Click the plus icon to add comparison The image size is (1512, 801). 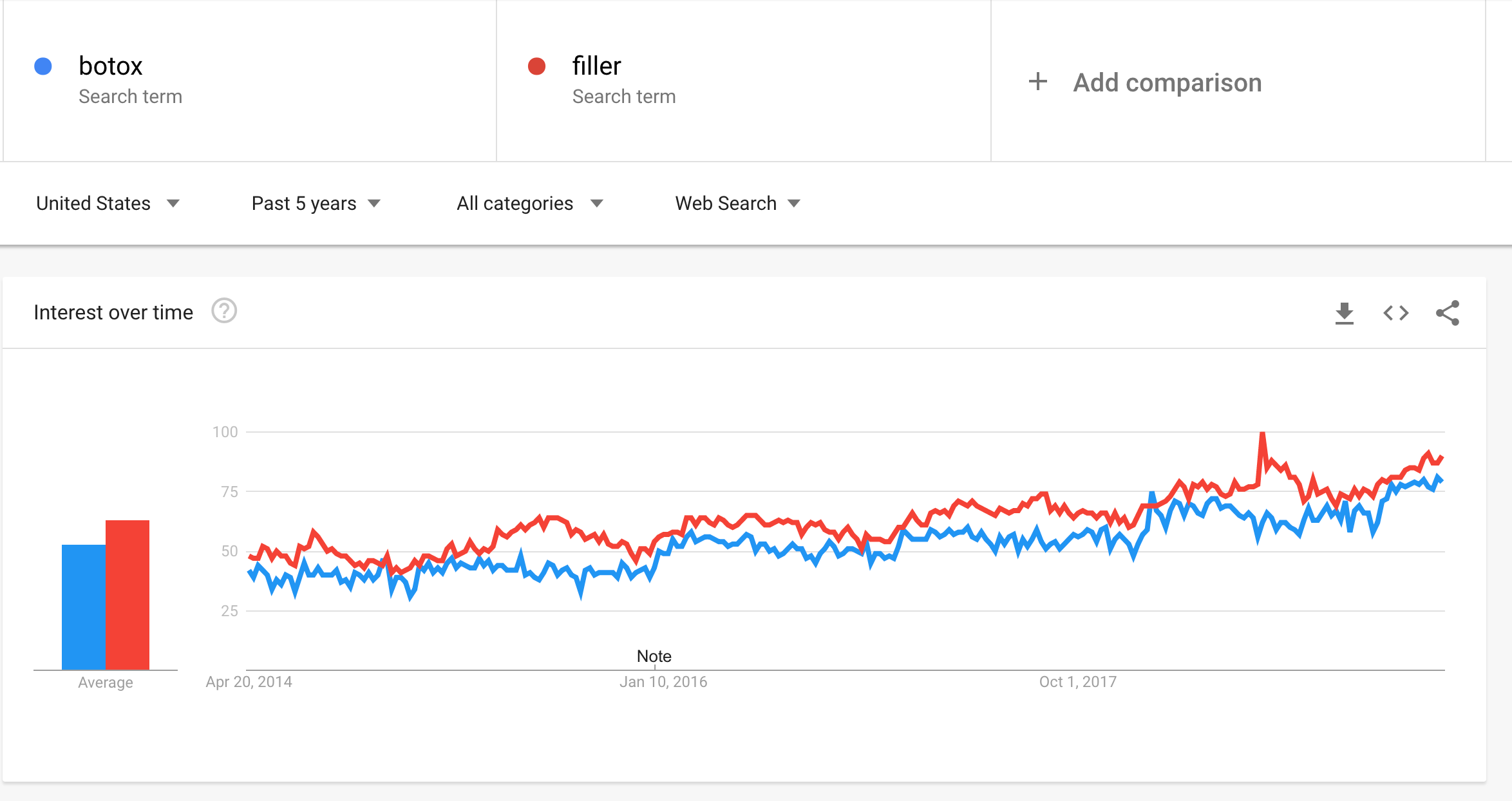1037,82
